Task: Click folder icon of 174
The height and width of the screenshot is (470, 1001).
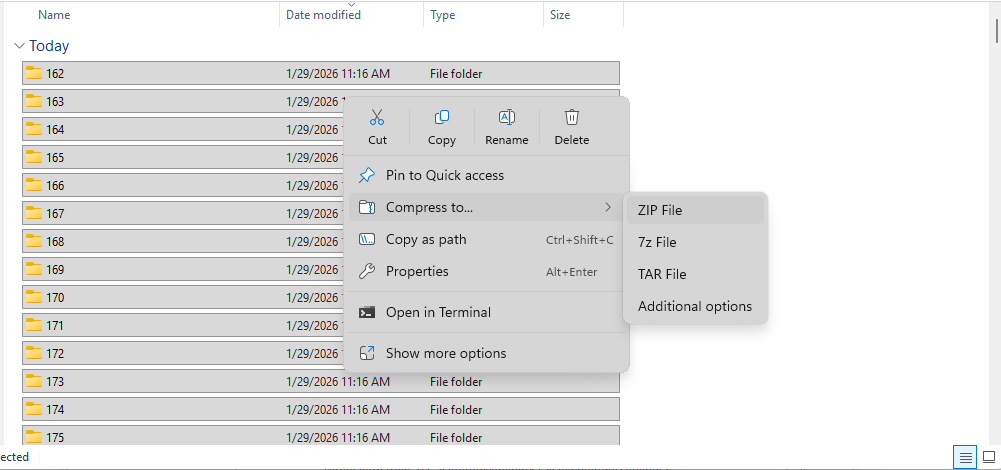Action: click(34, 409)
